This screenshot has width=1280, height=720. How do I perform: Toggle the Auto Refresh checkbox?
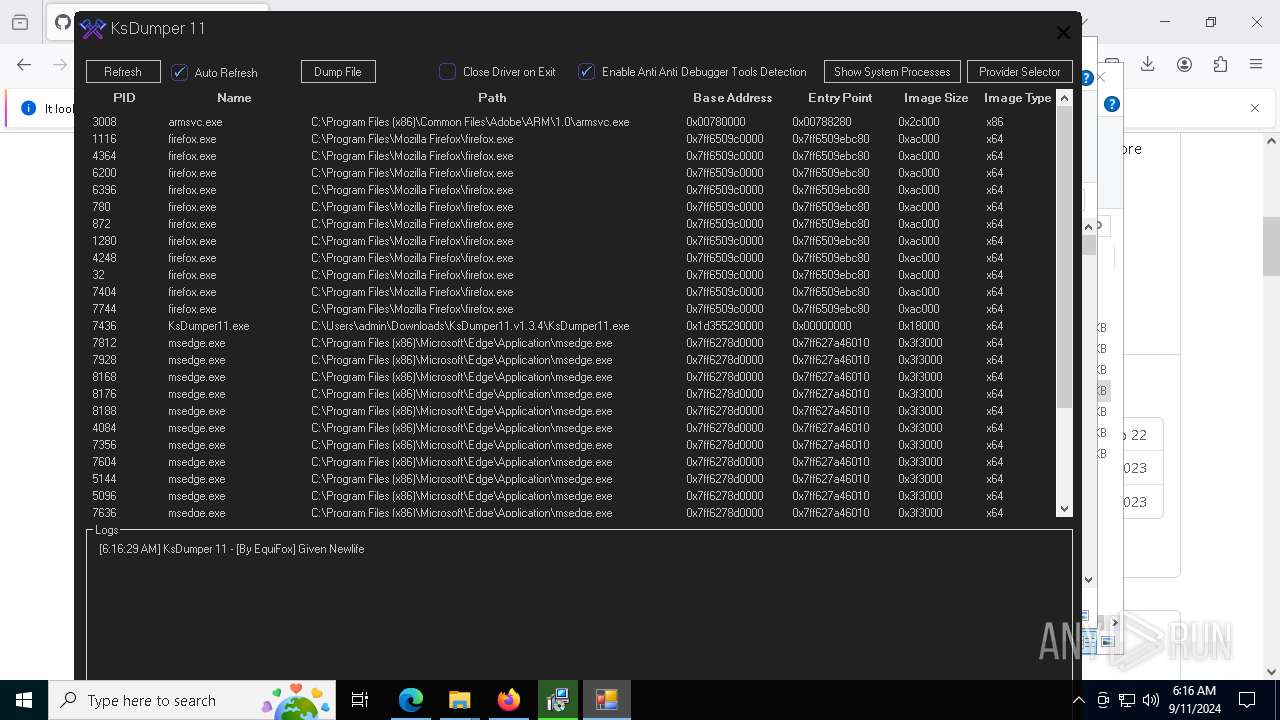pyautogui.click(x=180, y=72)
